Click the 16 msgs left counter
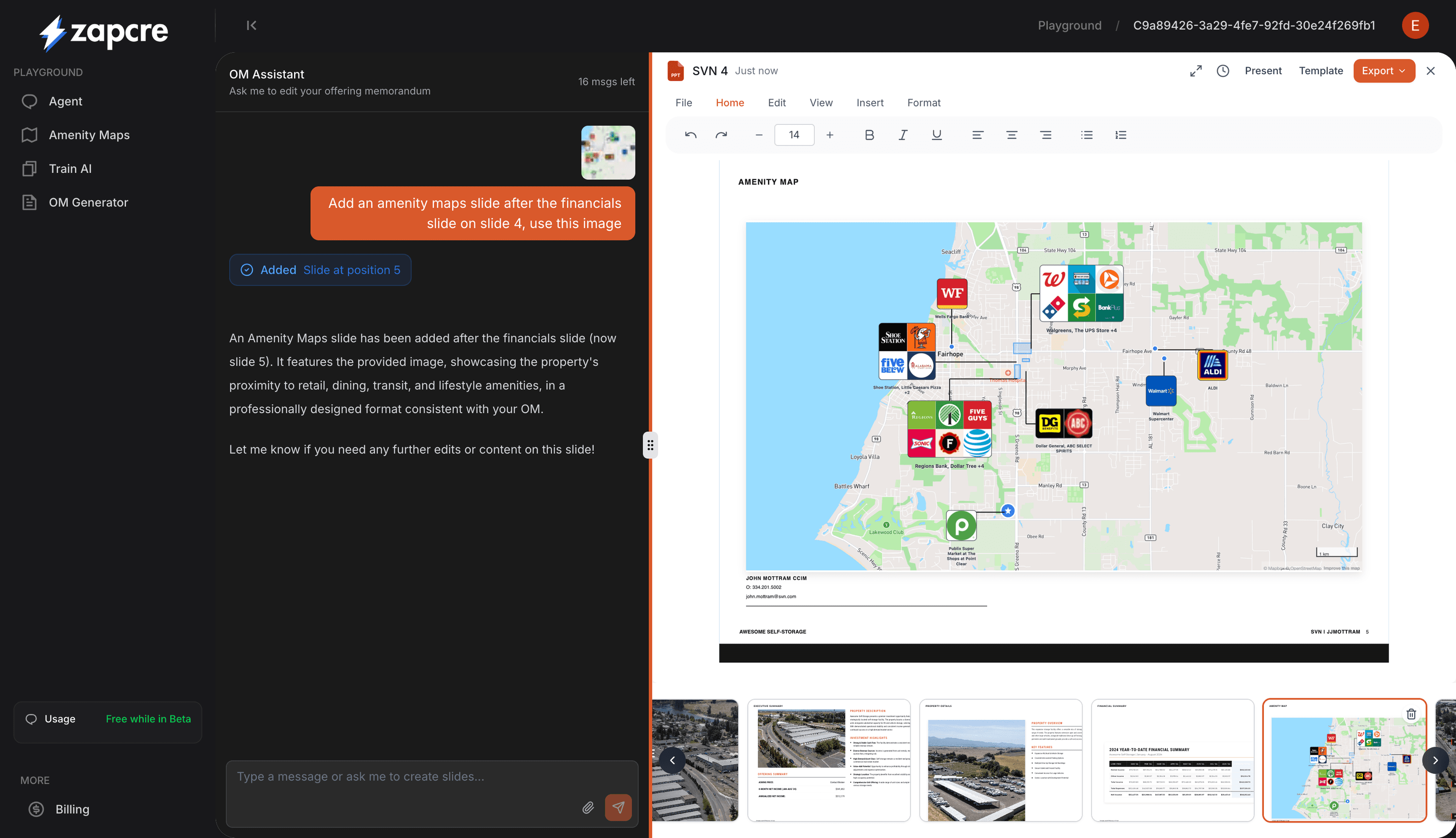The image size is (1456, 838). click(x=606, y=82)
